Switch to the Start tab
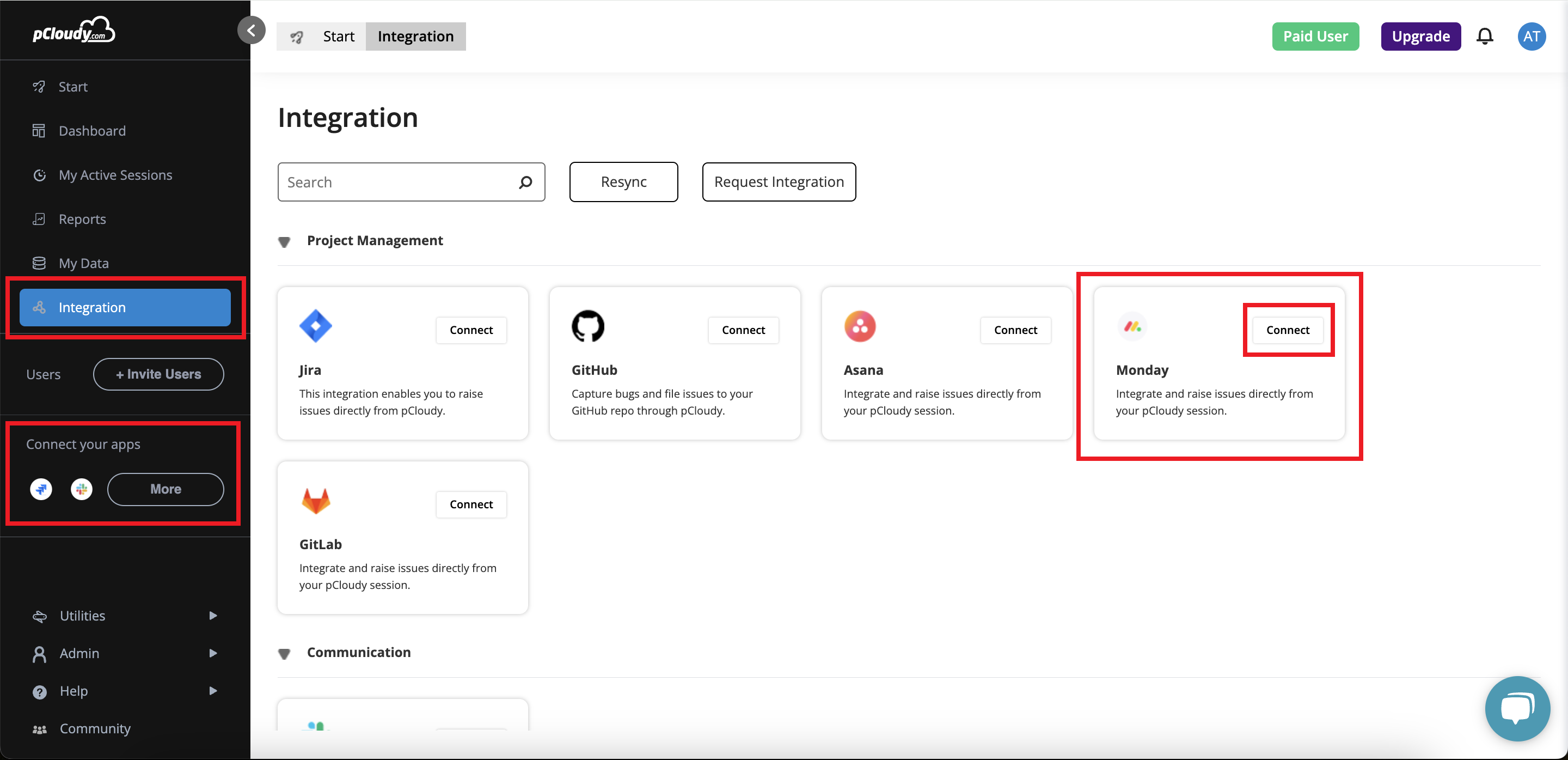1568x760 pixels. (x=338, y=37)
